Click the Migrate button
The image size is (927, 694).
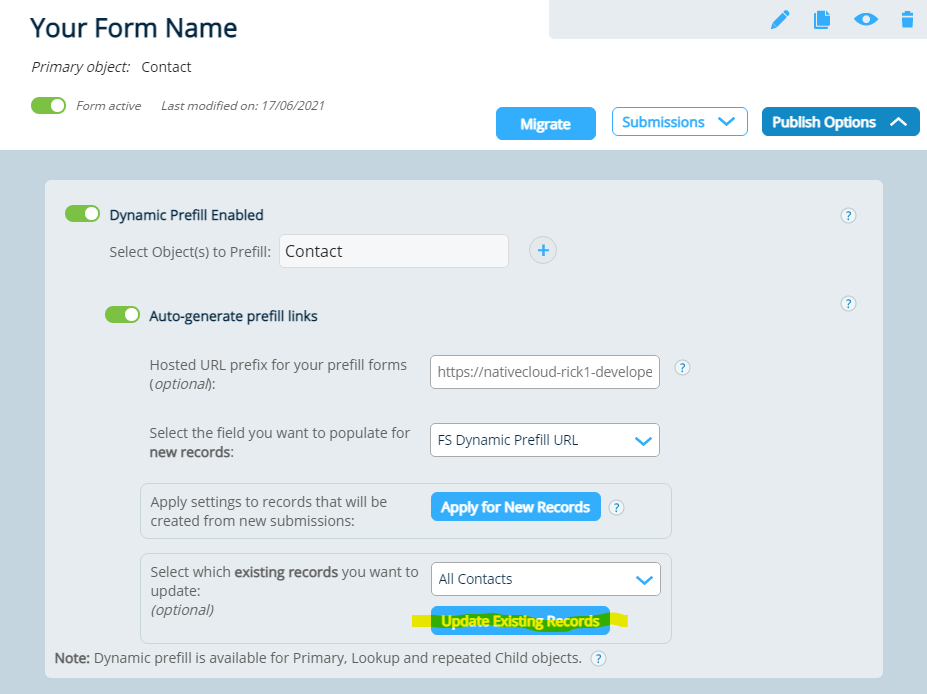(x=545, y=124)
